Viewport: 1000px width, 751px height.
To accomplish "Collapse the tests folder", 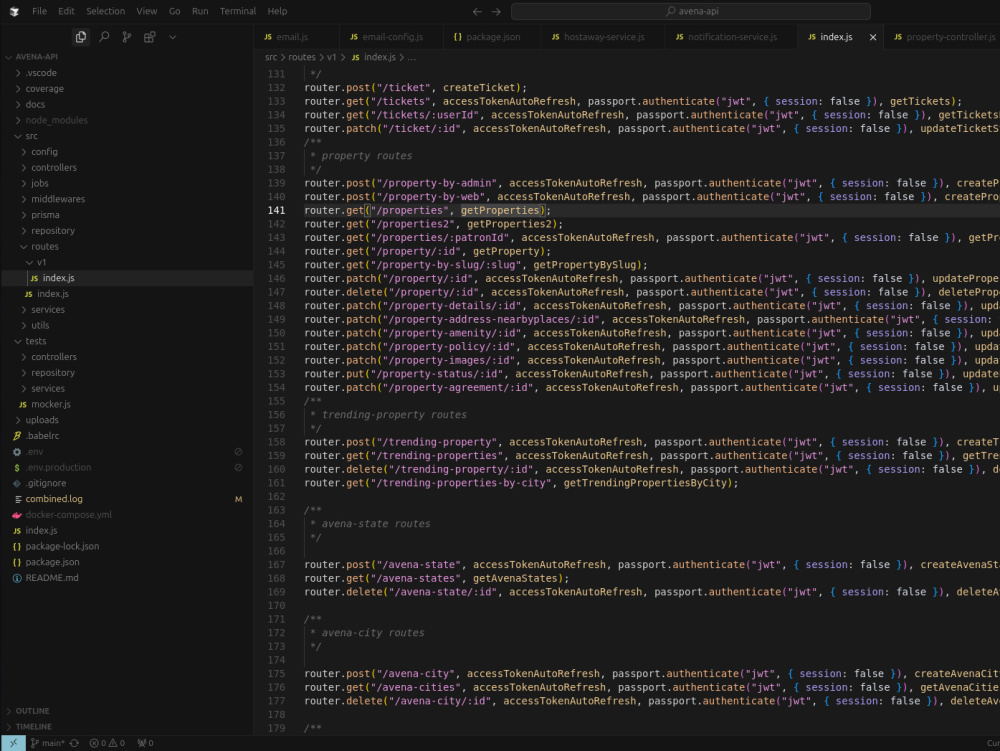I will [128, 341].
